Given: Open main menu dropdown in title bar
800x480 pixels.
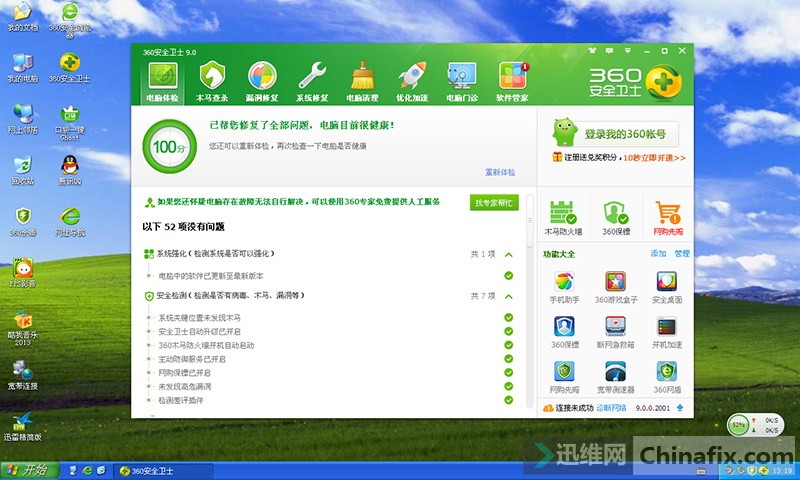Looking at the screenshot, I should [628, 50].
